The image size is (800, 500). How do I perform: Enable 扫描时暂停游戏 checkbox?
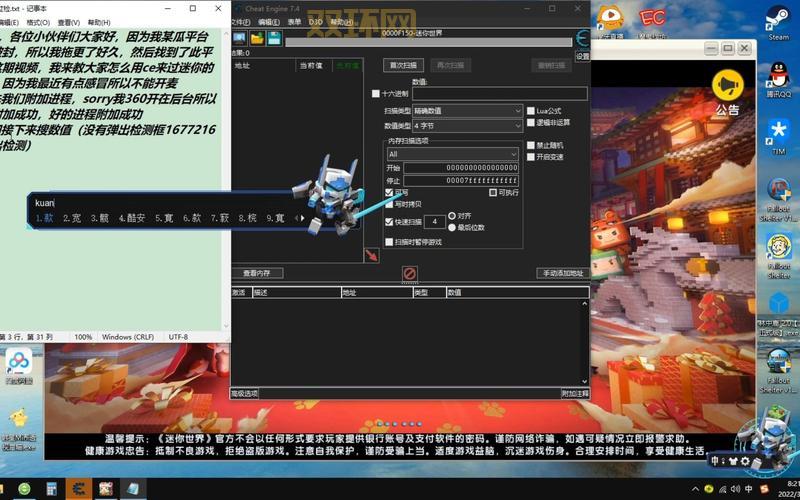[x=389, y=242]
